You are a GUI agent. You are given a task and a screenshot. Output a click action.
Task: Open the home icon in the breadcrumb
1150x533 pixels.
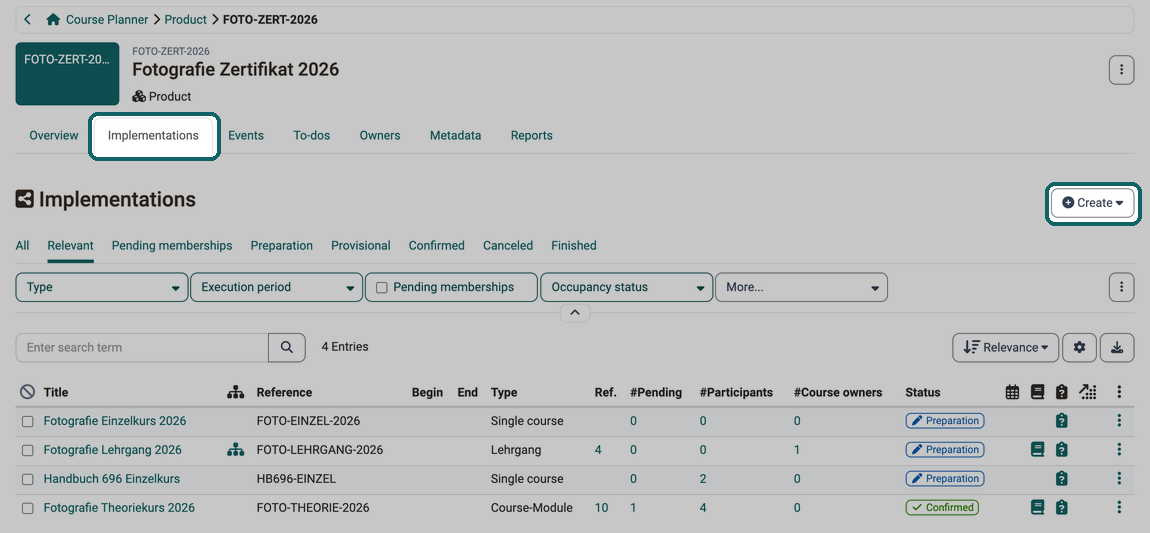point(53,20)
